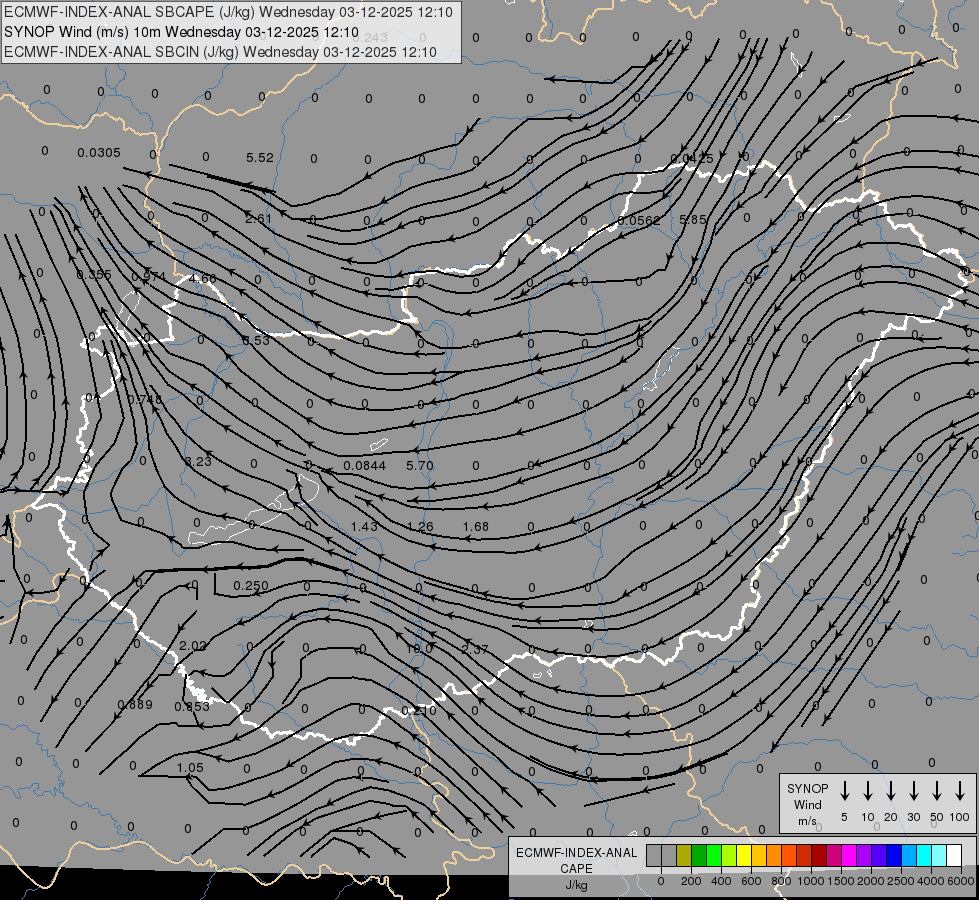Click the 0.889 value on the map
This screenshot has width=979, height=900.
click(x=135, y=705)
